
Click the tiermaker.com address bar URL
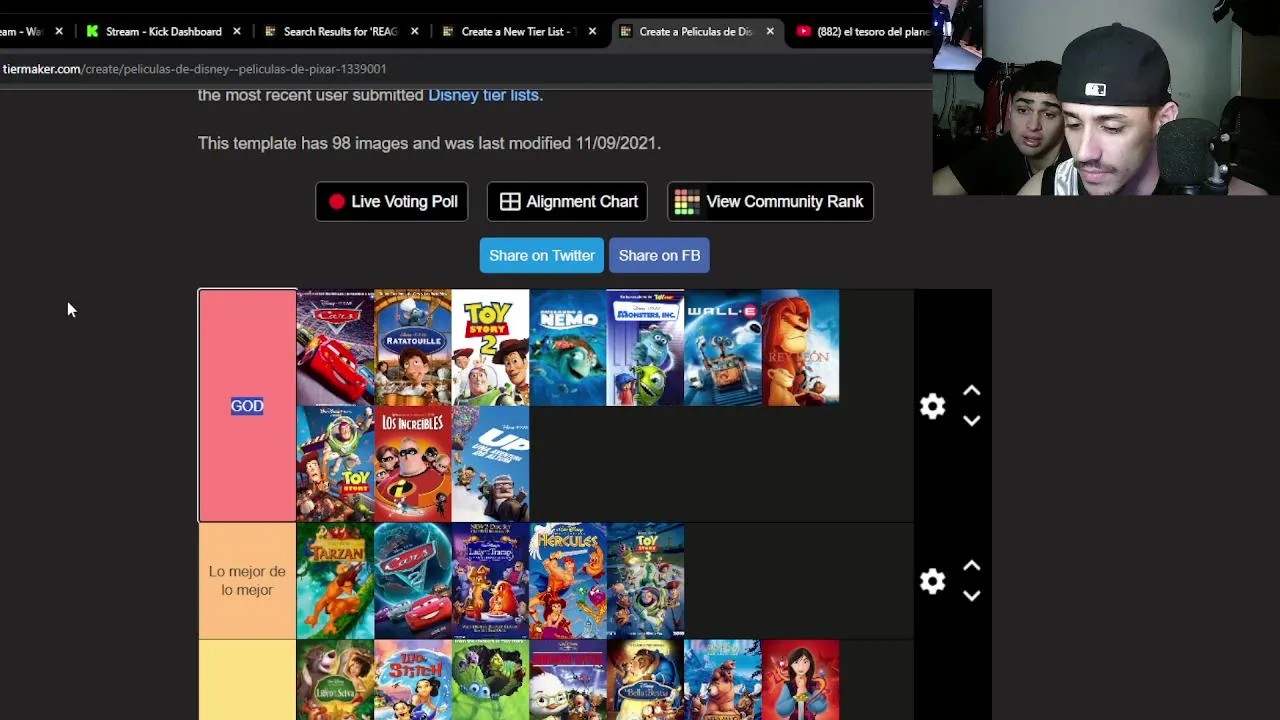[194, 69]
